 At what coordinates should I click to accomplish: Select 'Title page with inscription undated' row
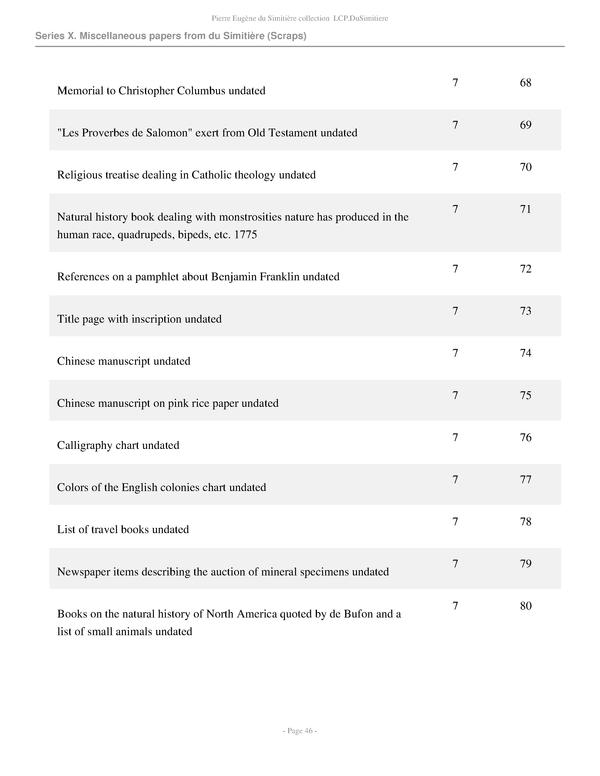pos(139,319)
